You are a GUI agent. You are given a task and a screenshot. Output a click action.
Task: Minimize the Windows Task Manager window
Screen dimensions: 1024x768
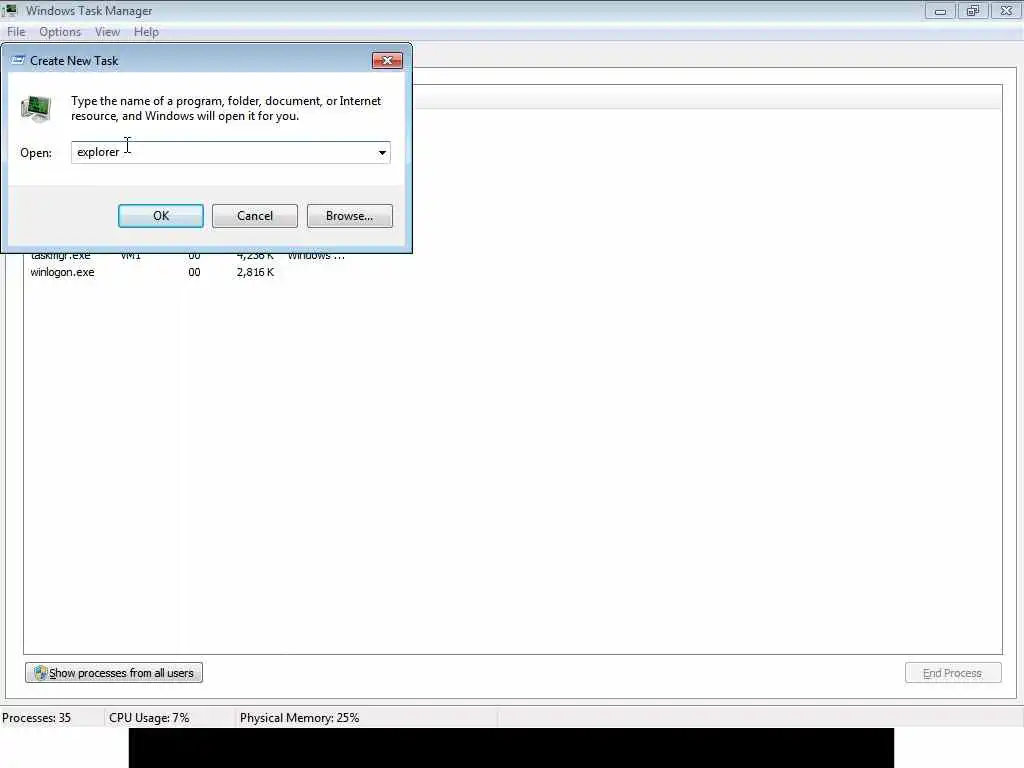940,10
